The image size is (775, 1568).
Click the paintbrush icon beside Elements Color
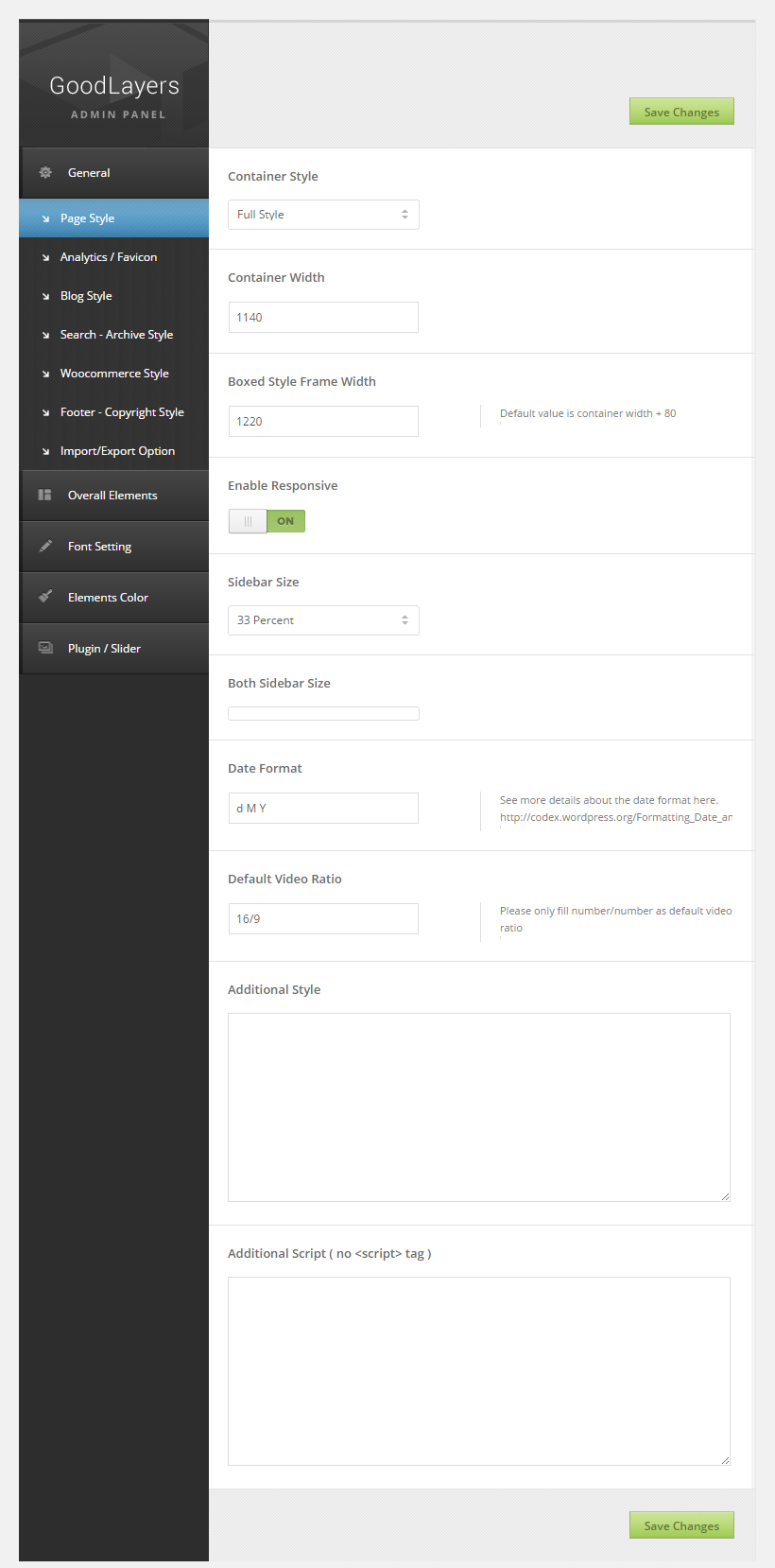click(x=45, y=598)
